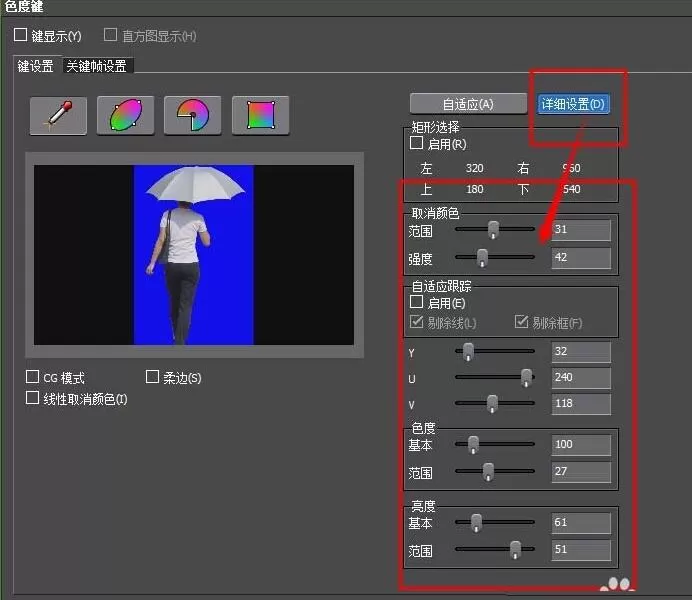Select the ellipse color selection tool
This screenshot has height=600, width=692.
click(x=126, y=116)
